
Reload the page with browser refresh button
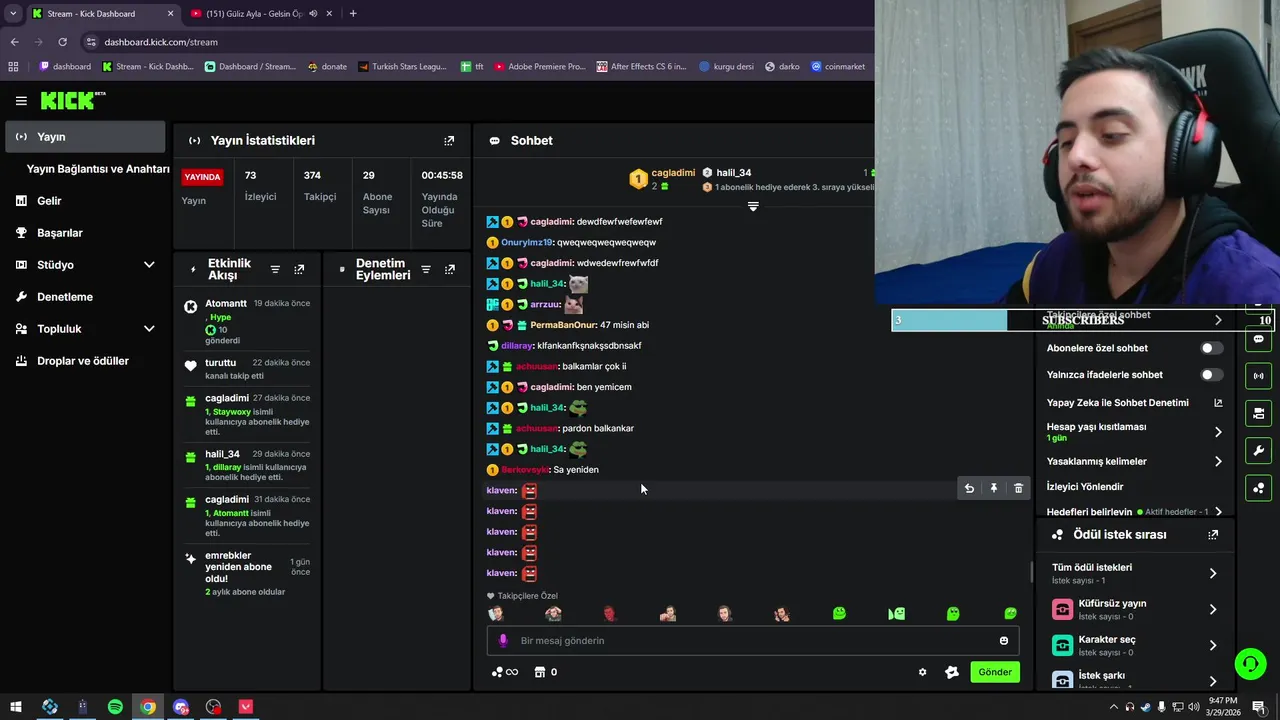62,42
